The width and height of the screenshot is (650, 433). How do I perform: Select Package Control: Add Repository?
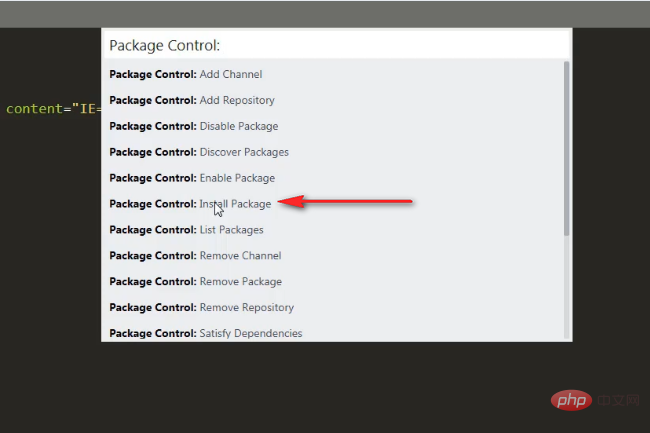(x=333, y=100)
